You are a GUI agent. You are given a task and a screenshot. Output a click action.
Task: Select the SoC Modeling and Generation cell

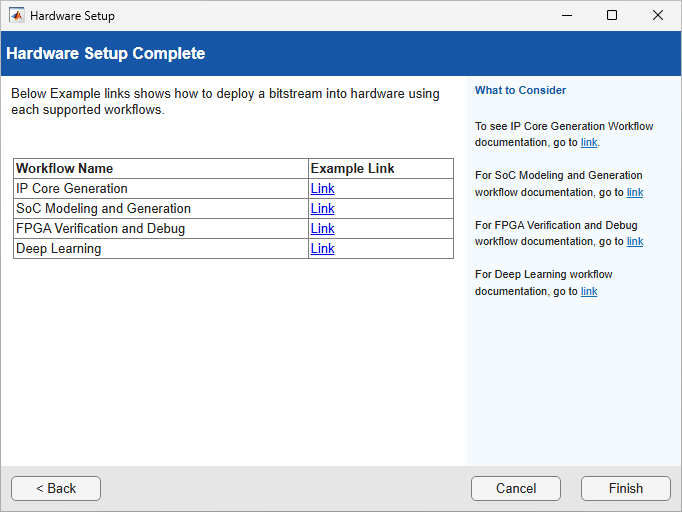[161, 208]
